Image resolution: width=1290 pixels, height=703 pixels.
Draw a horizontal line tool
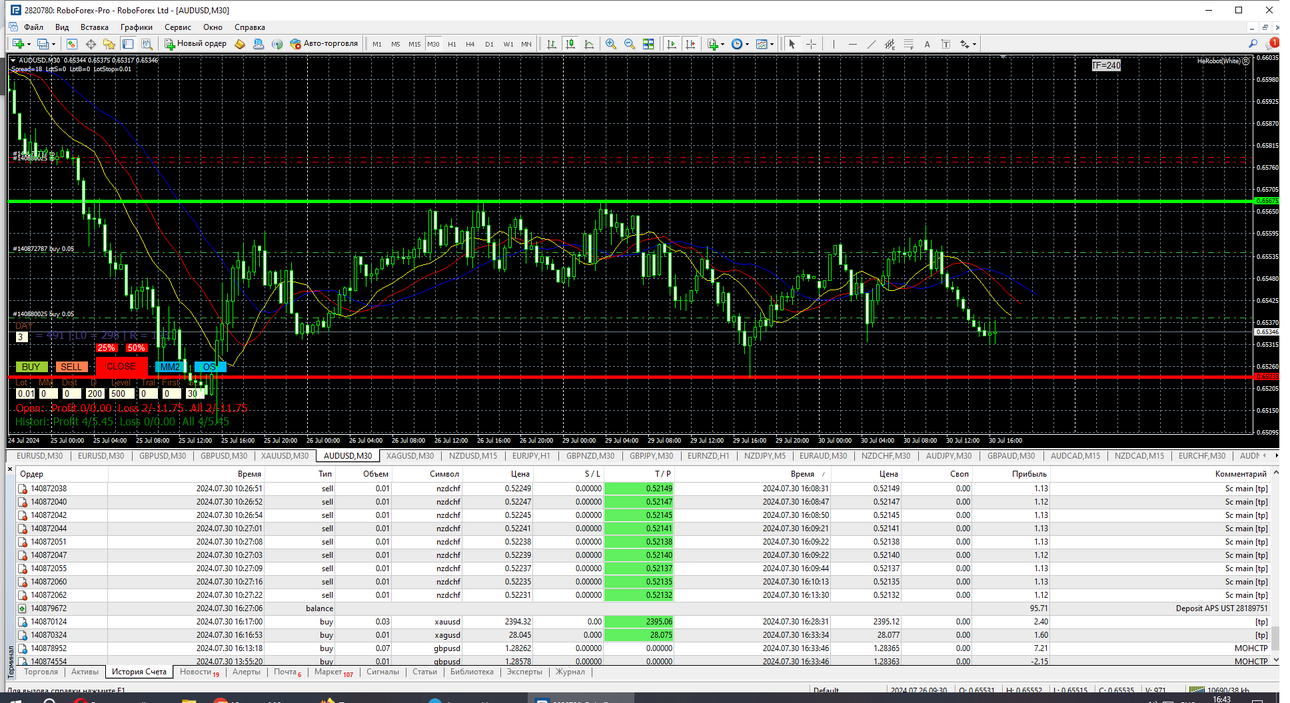(852, 44)
